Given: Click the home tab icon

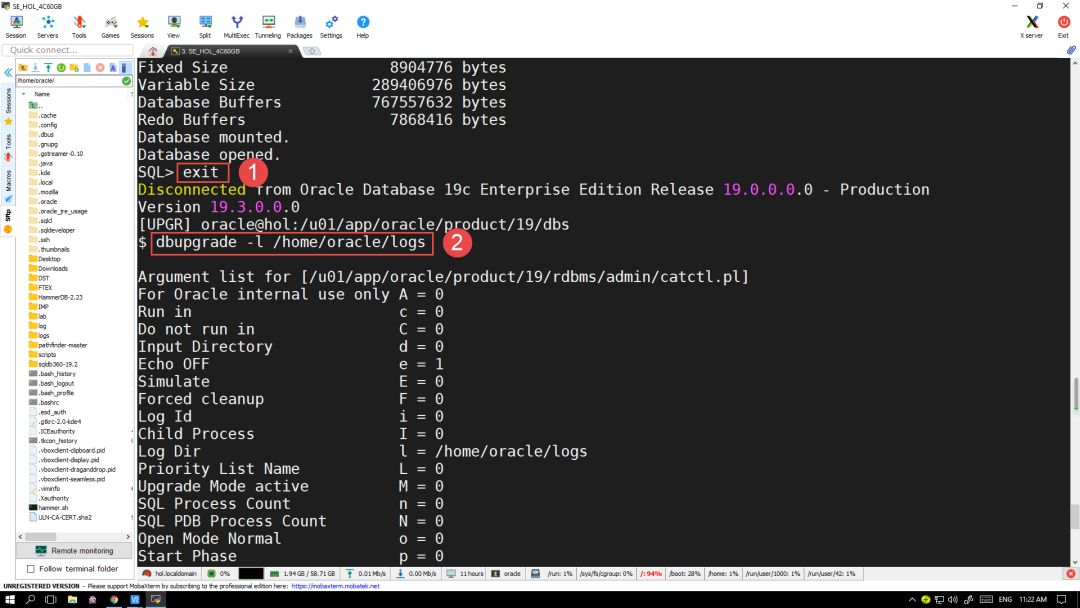Looking at the screenshot, I should [x=153, y=51].
